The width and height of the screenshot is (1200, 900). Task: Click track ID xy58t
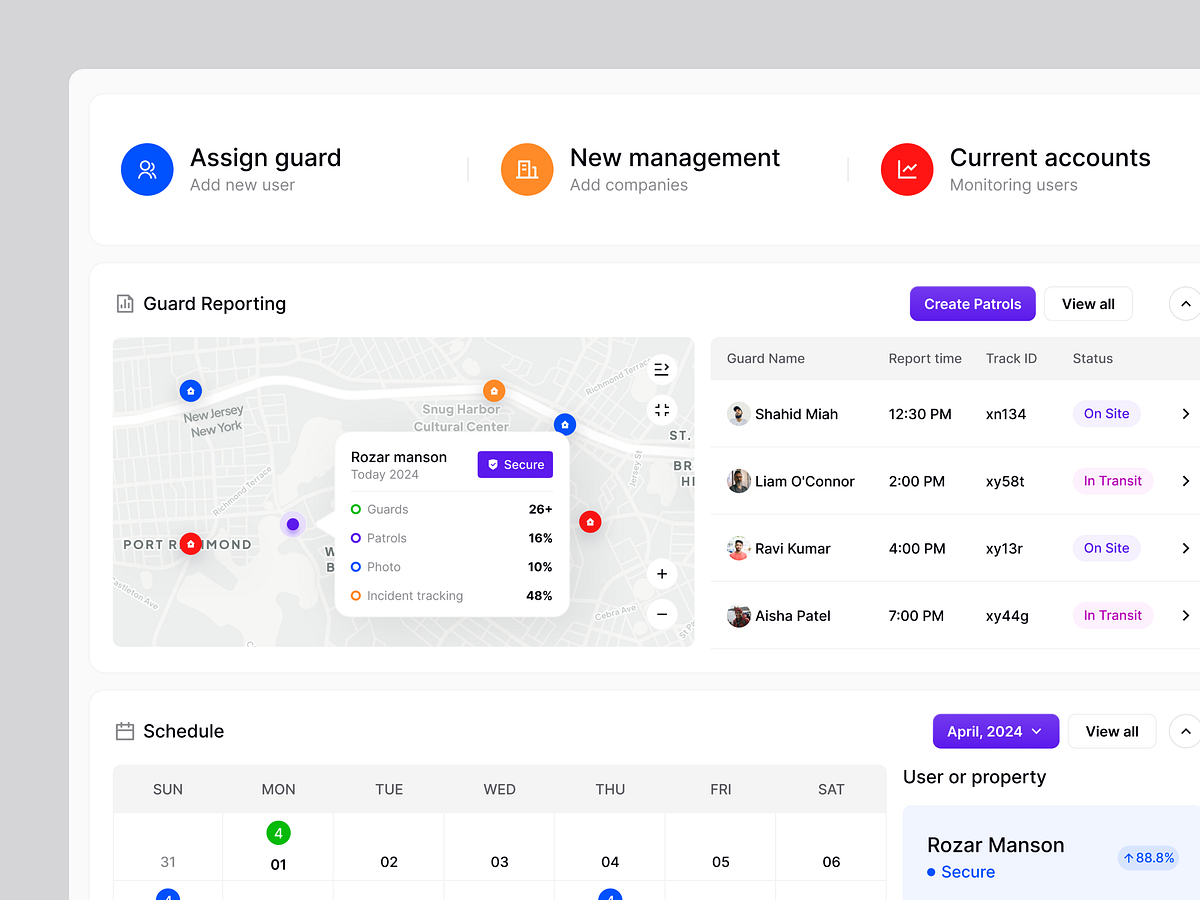pyautogui.click(x=1005, y=481)
